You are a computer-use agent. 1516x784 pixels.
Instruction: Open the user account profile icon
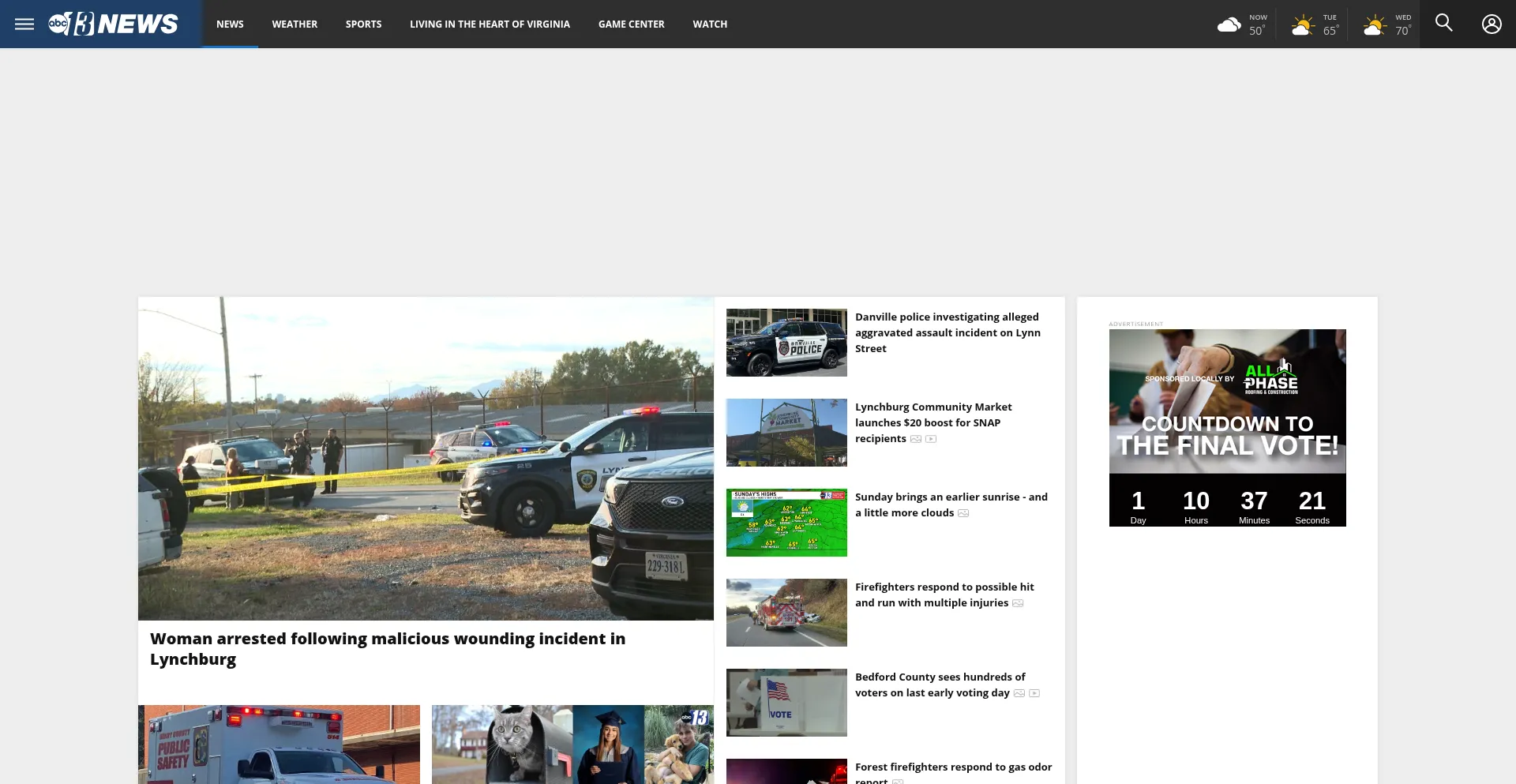coord(1491,24)
